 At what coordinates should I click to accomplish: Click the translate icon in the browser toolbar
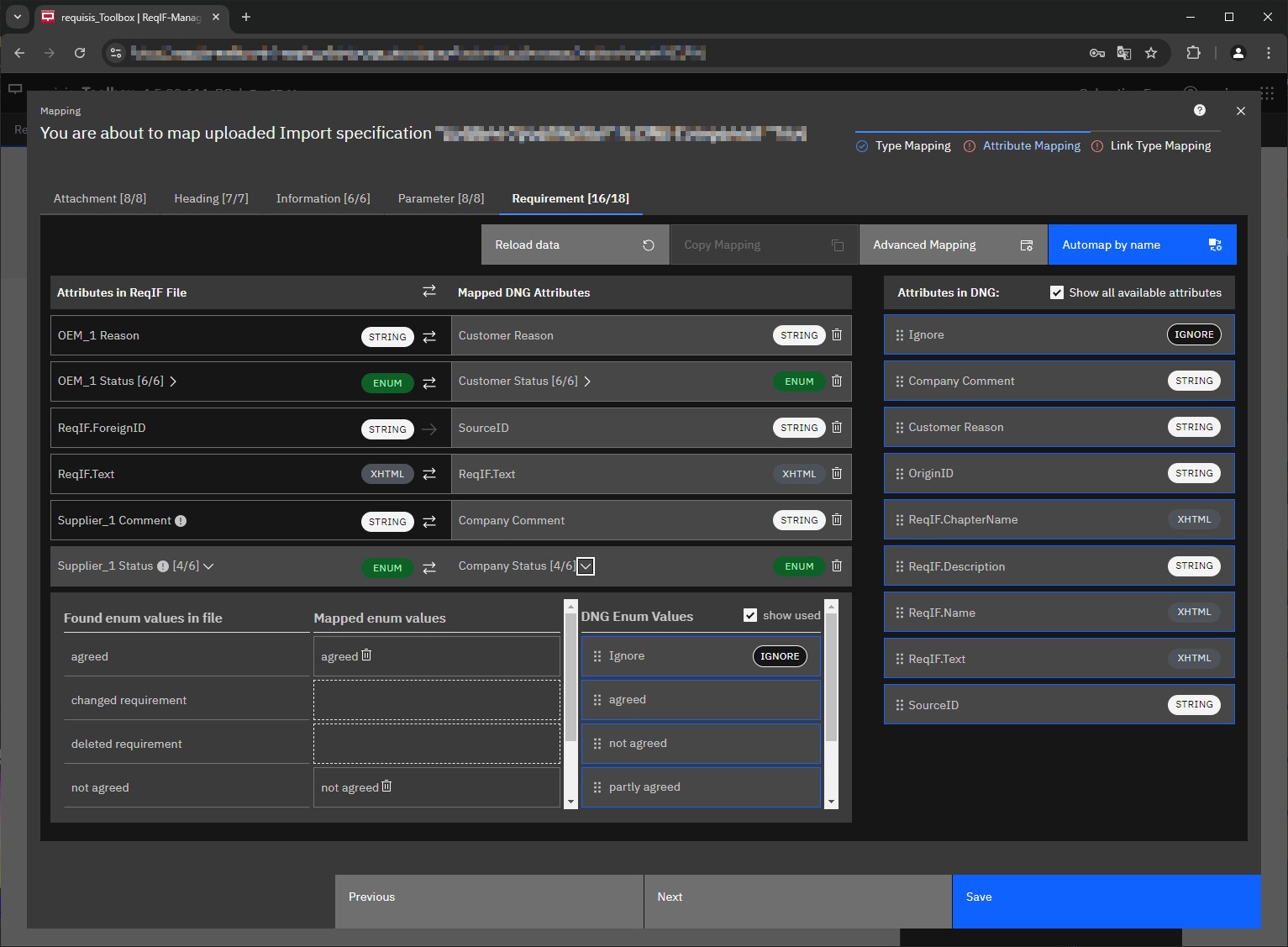point(1124,52)
